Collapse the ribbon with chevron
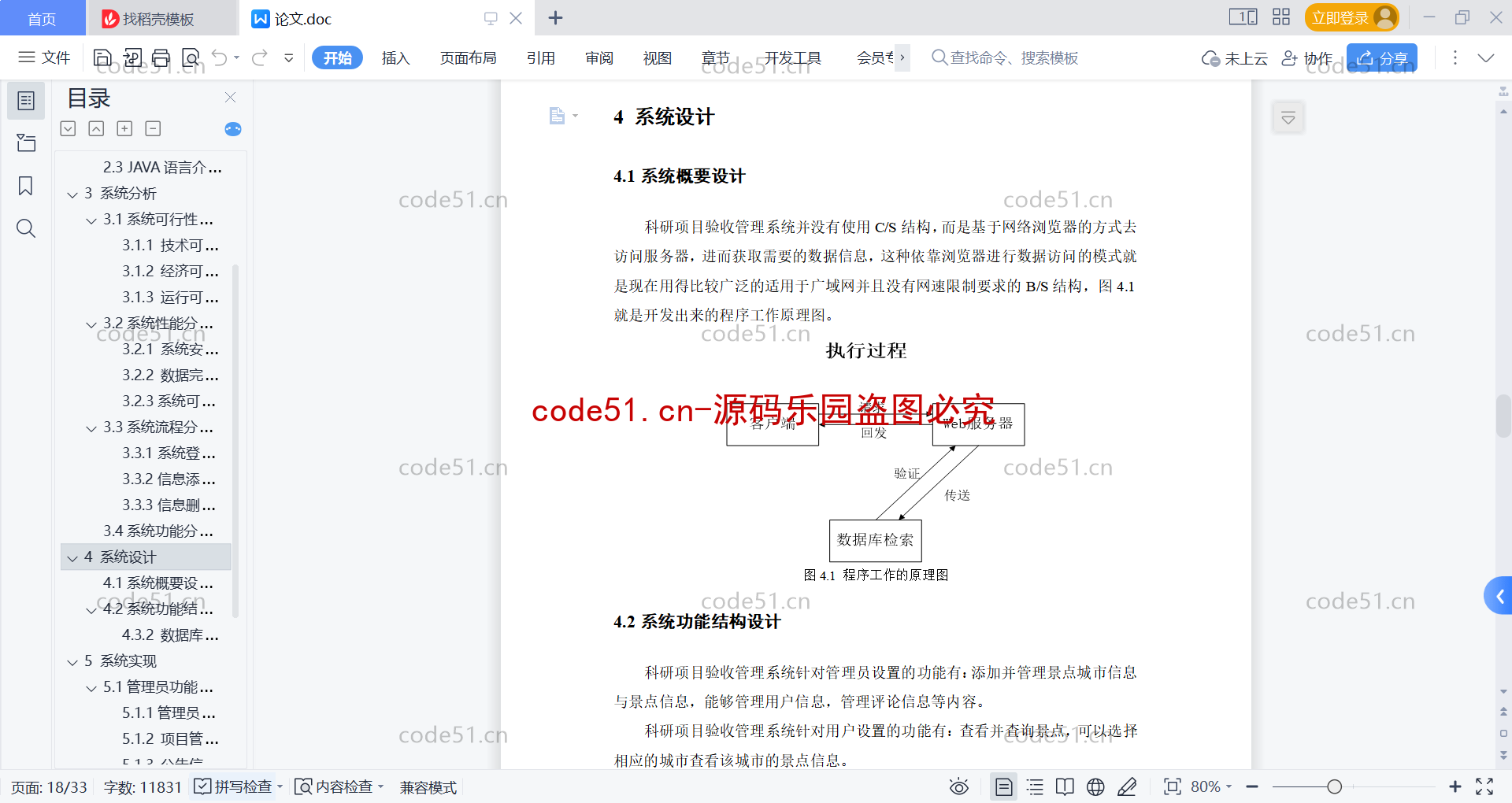Viewport: 1512px width, 803px height. click(x=1486, y=57)
